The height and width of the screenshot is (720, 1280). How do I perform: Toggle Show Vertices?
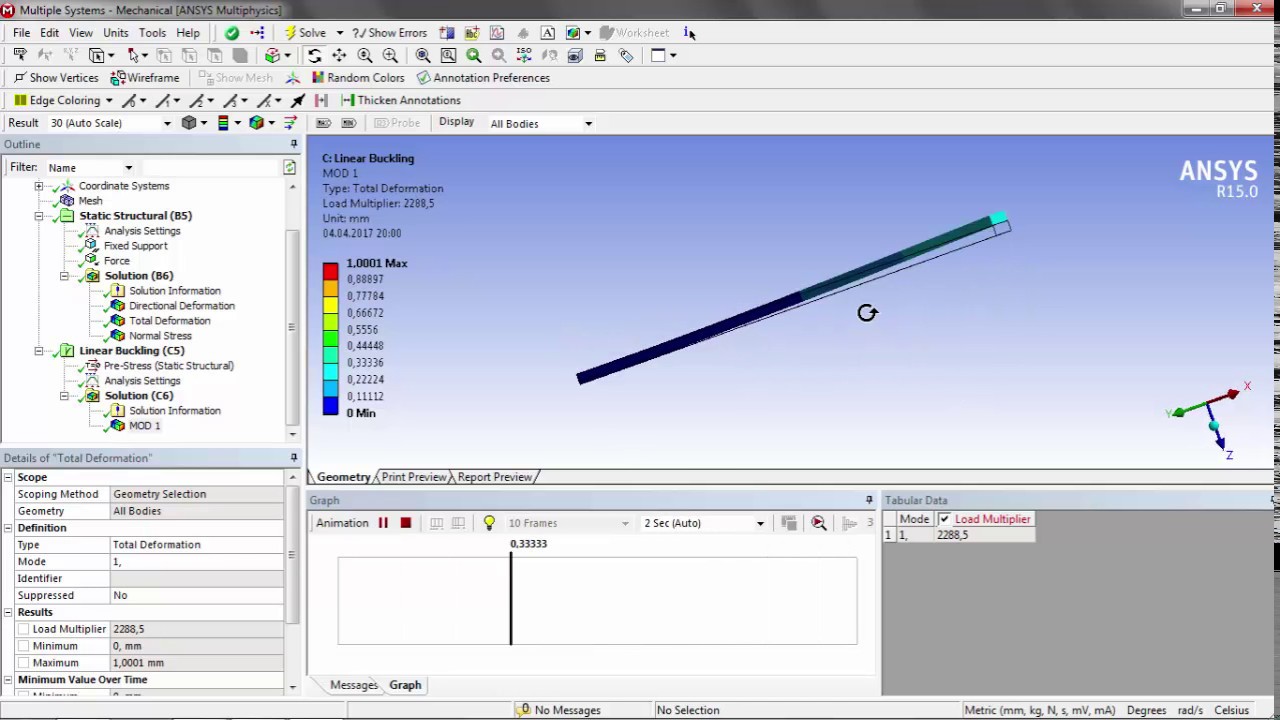[55, 78]
